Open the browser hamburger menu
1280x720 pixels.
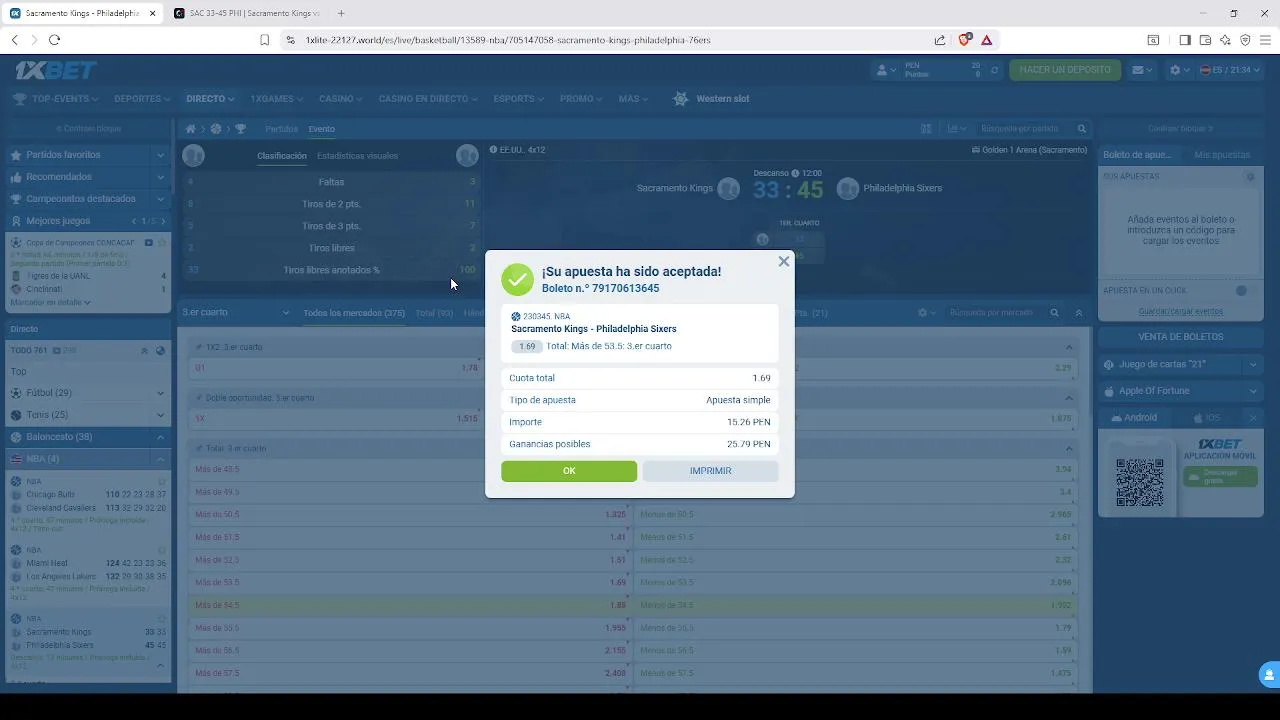click(1266, 40)
